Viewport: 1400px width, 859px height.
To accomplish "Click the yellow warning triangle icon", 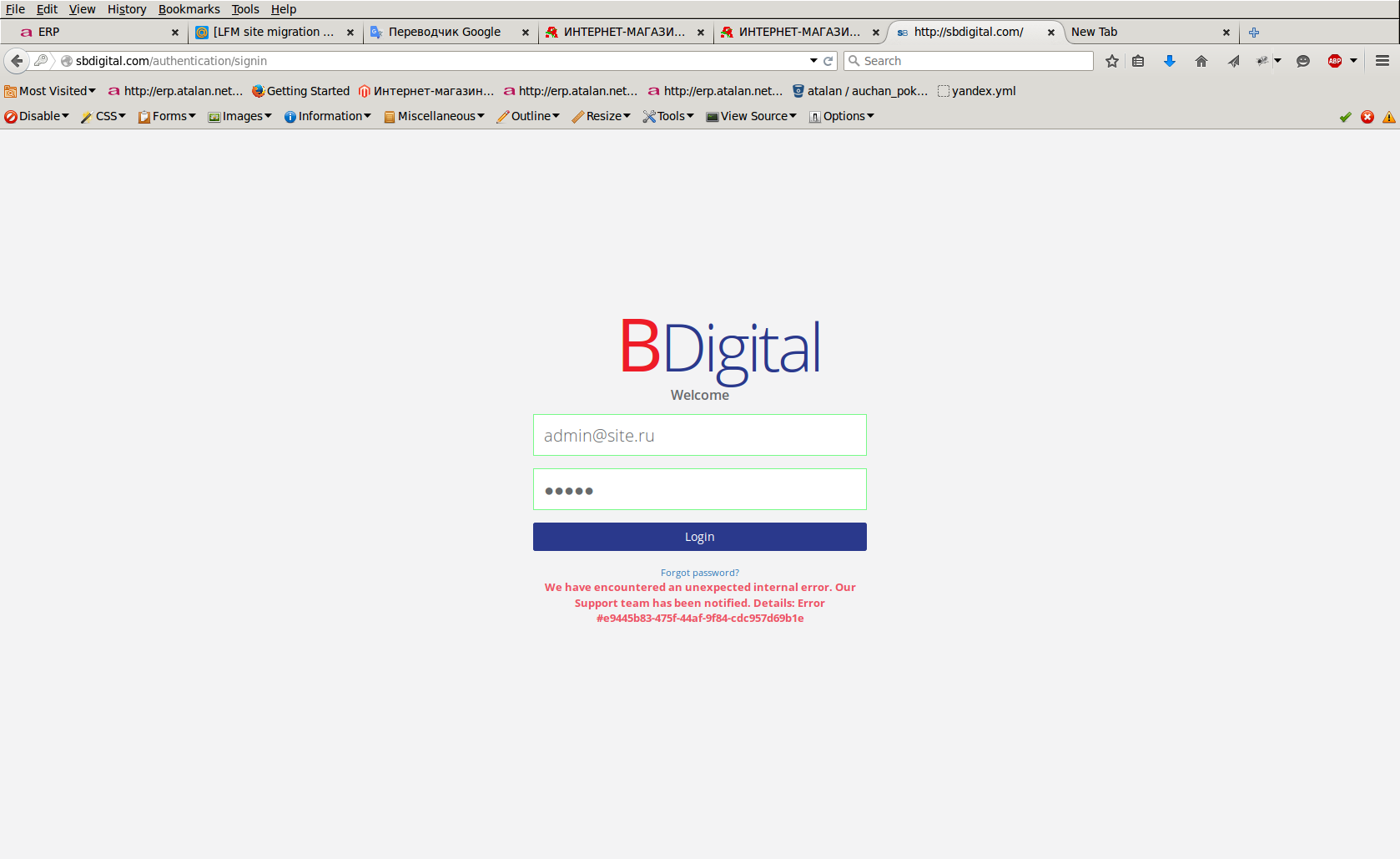I will [1389, 117].
